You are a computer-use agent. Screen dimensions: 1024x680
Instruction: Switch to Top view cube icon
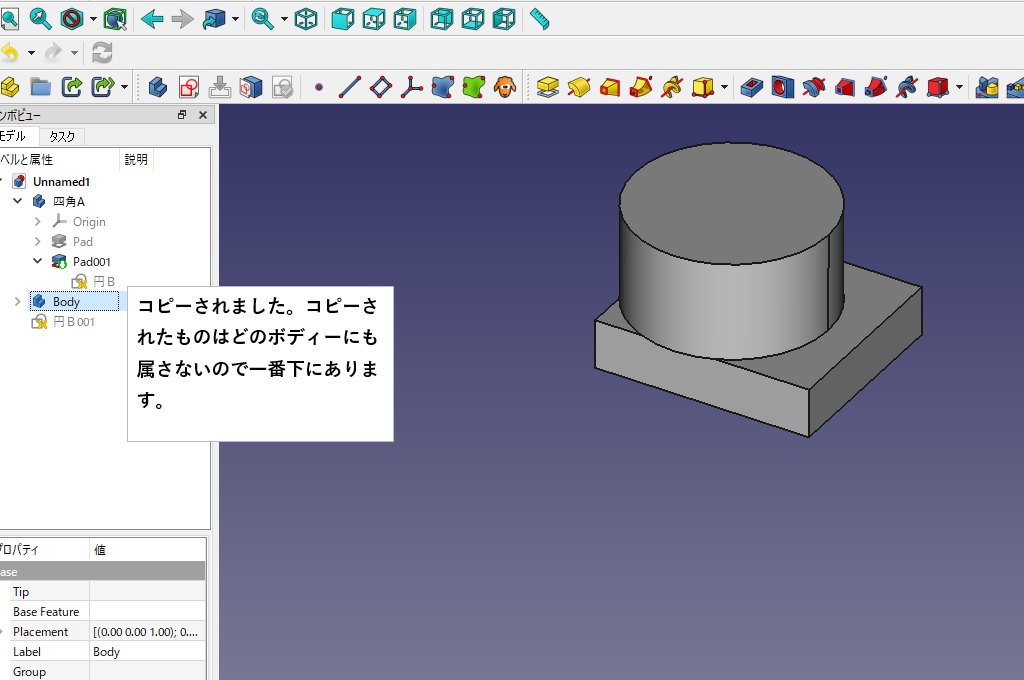point(374,19)
